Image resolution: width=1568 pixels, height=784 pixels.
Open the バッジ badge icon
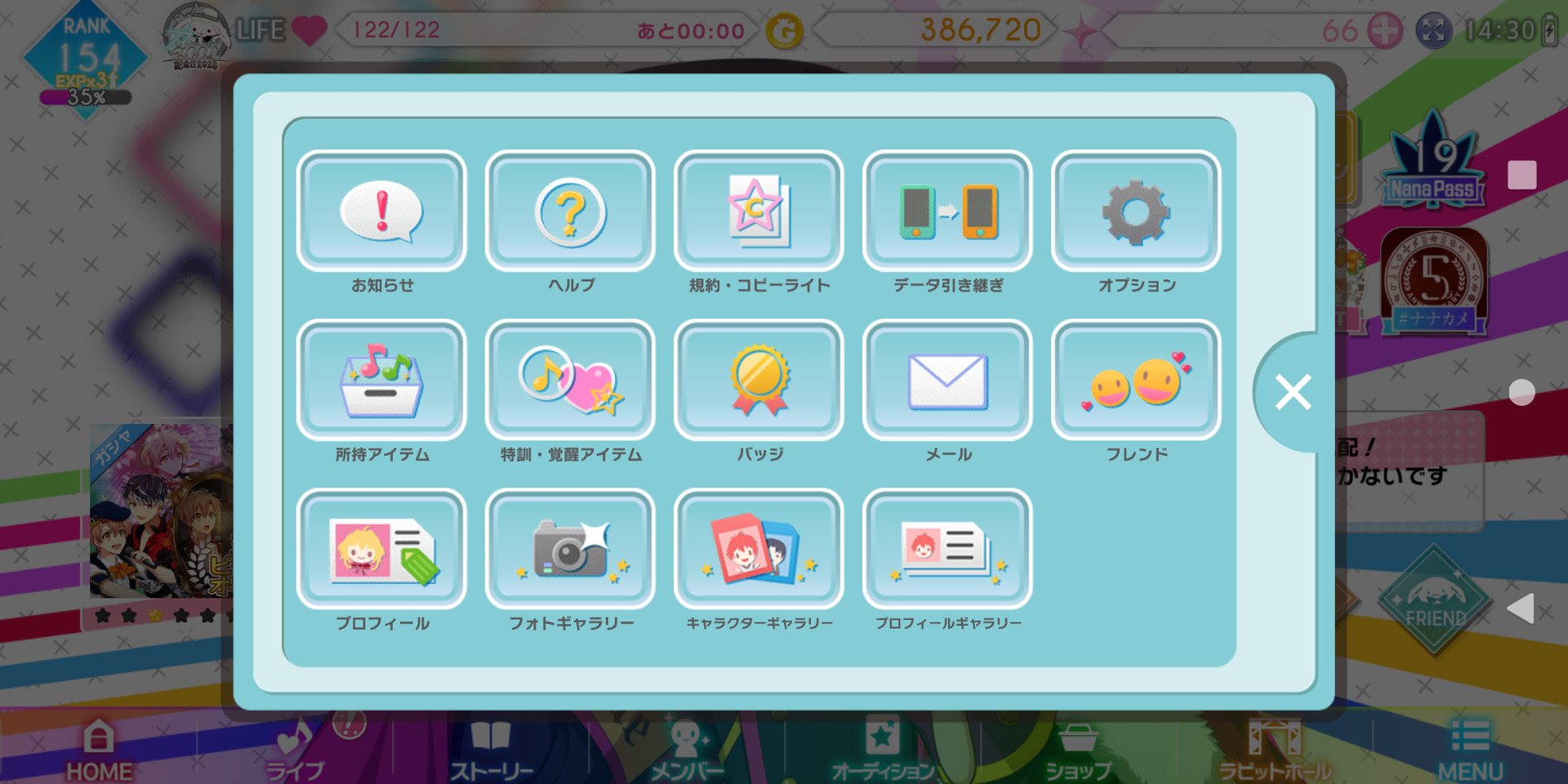tap(759, 380)
